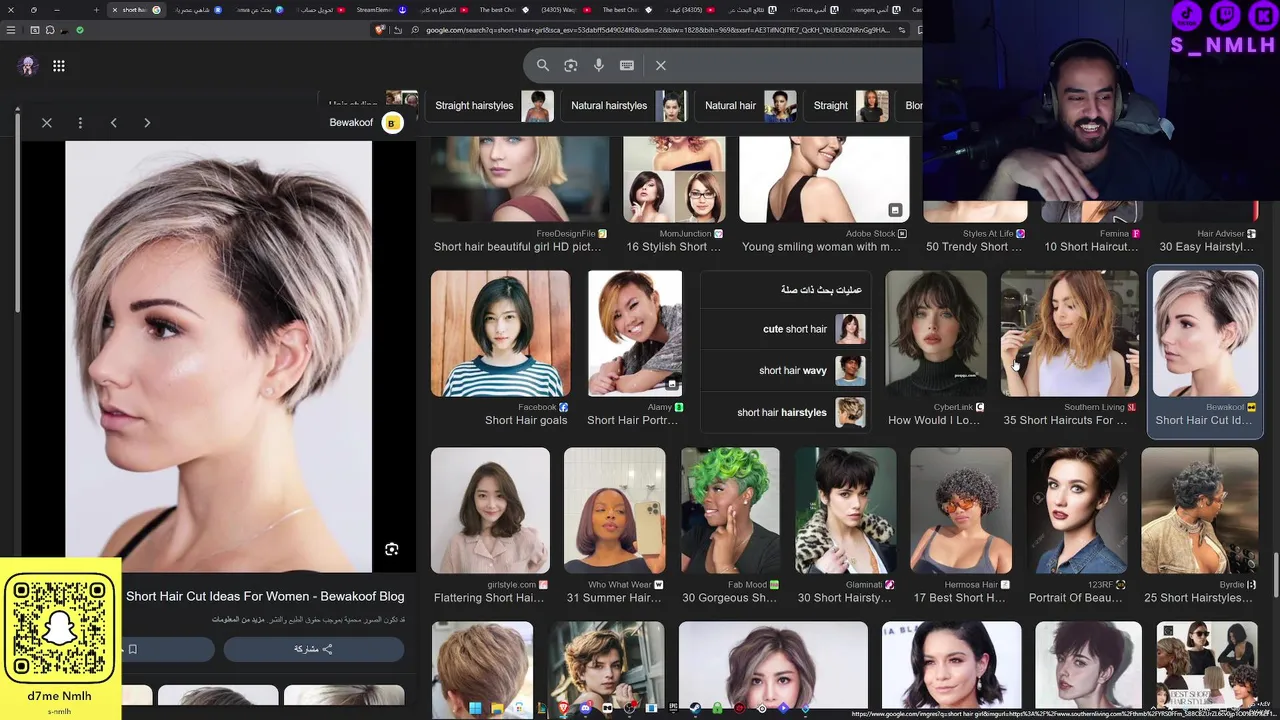This screenshot has height=720, width=1280.
Task: Open Brave browser from the taskbar
Action: (x=563, y=708)
